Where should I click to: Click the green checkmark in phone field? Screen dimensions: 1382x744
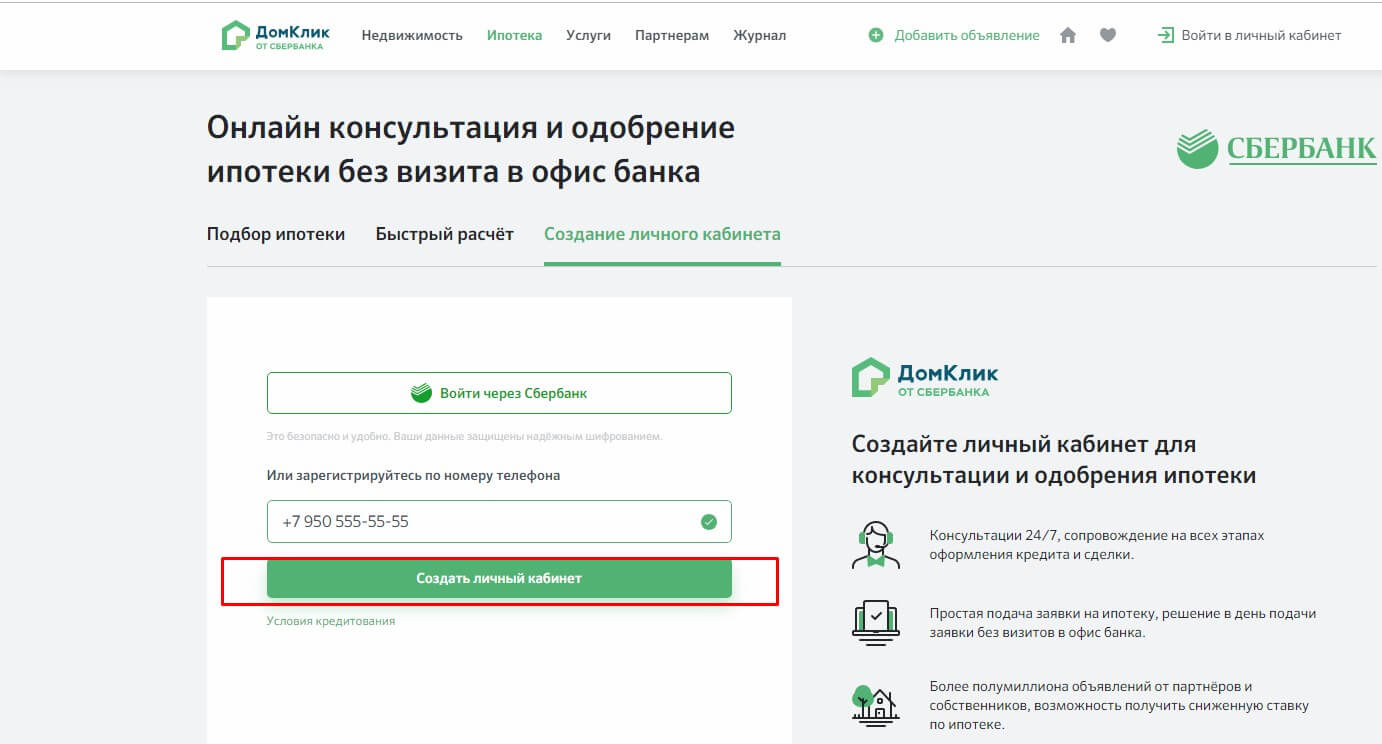(709, 521)
